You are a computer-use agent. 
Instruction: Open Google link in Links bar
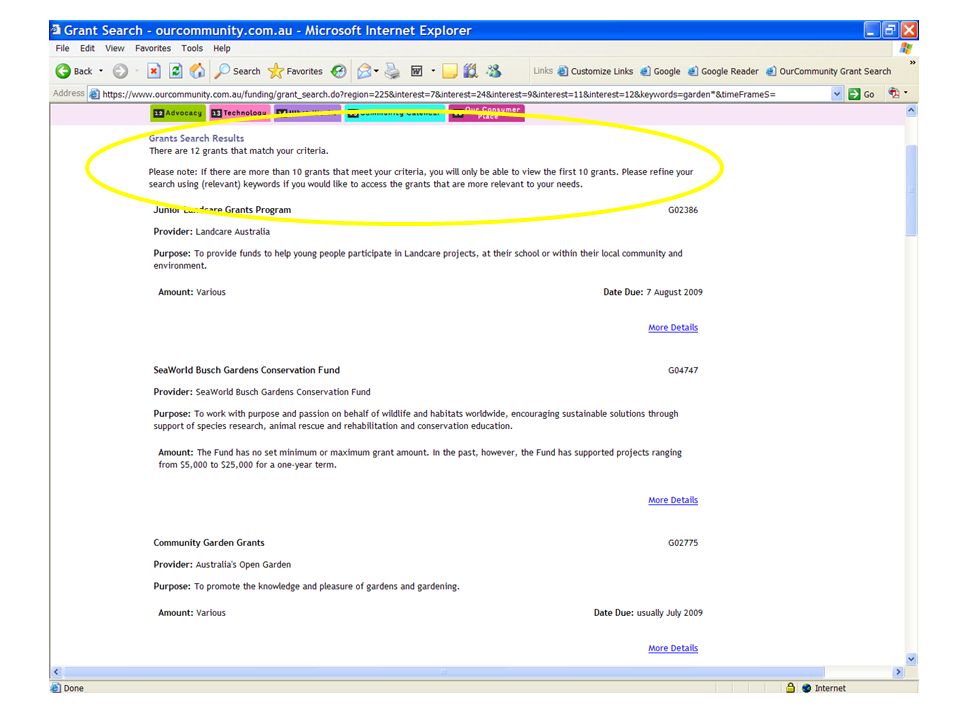(661, 71)
